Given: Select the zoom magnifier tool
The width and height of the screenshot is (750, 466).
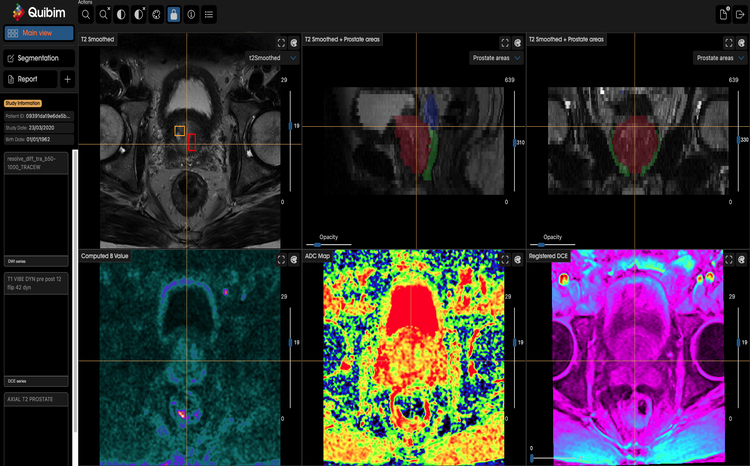Looking at the screenshot, I should click(x=86, y=15).
